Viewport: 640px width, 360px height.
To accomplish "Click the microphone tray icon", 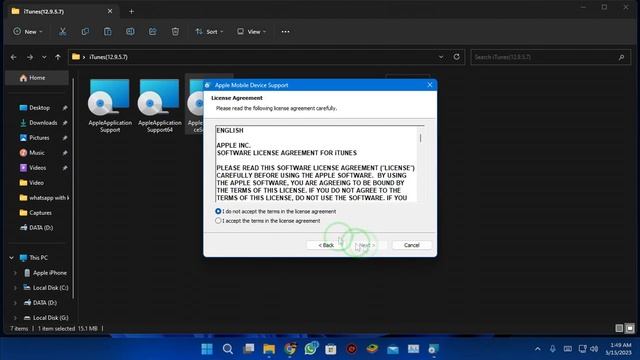I will pos(552,349).
